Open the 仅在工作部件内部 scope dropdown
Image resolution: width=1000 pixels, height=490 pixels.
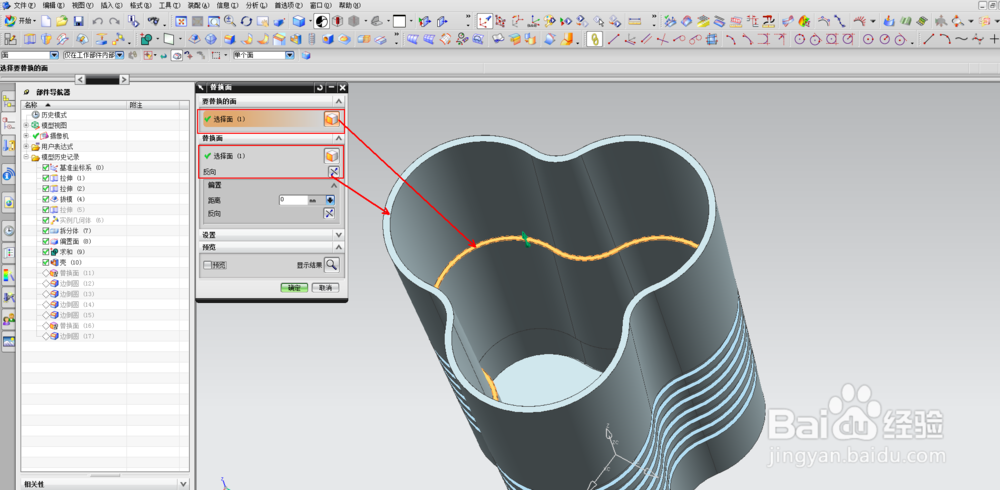tap(119, 56)
